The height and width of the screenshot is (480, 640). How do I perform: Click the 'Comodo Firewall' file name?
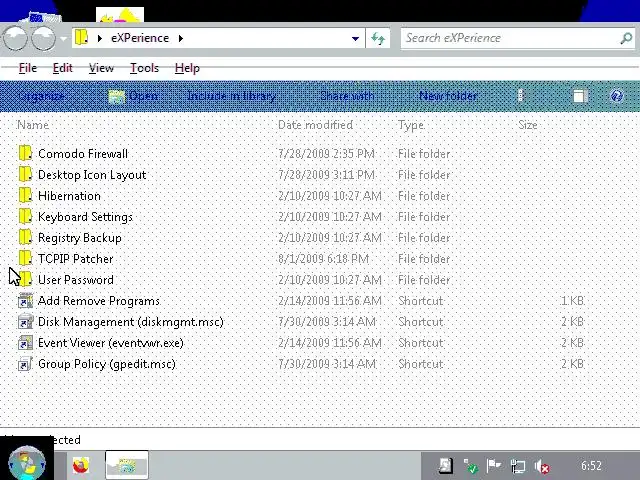[83, 153]
